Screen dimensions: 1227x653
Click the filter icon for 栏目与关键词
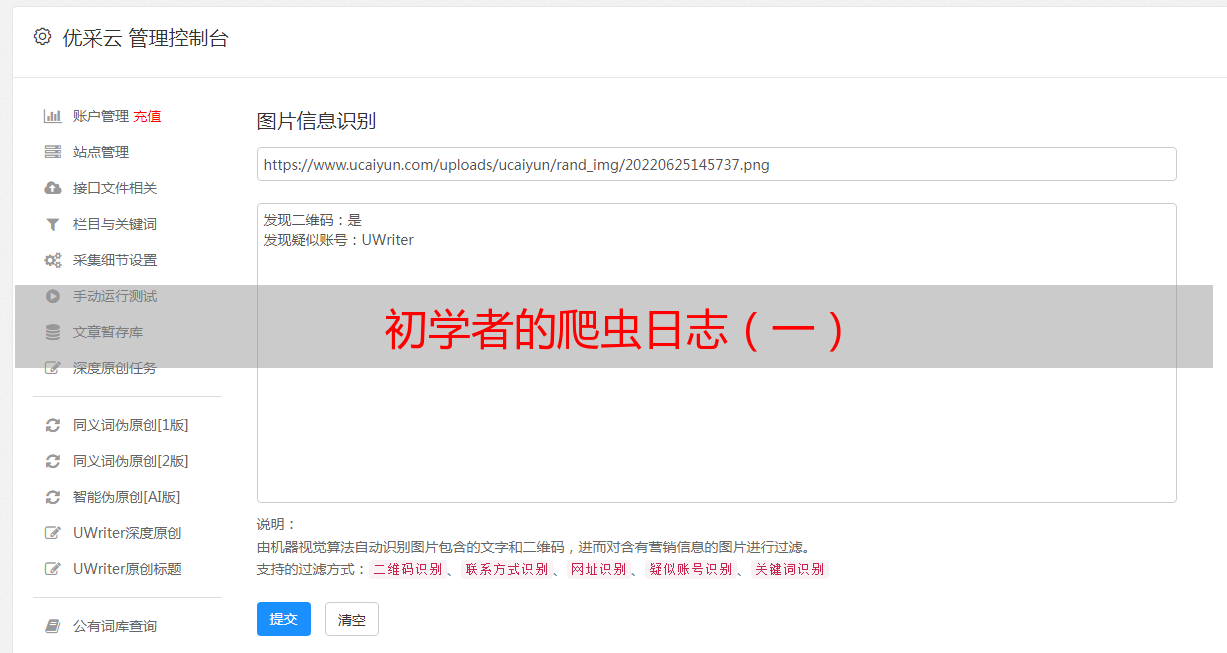[53, 224]
